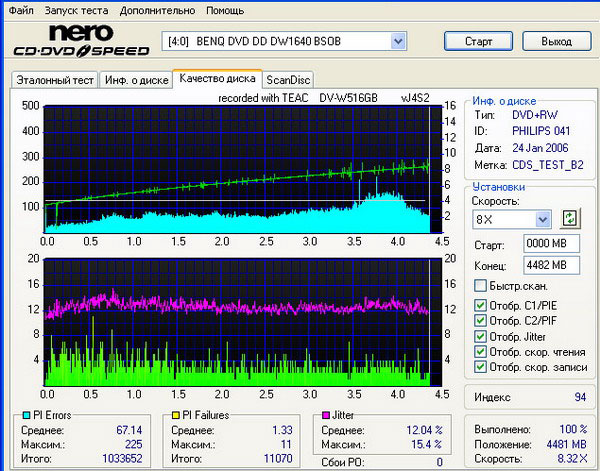Click the PI Failures total 11070

278,458
